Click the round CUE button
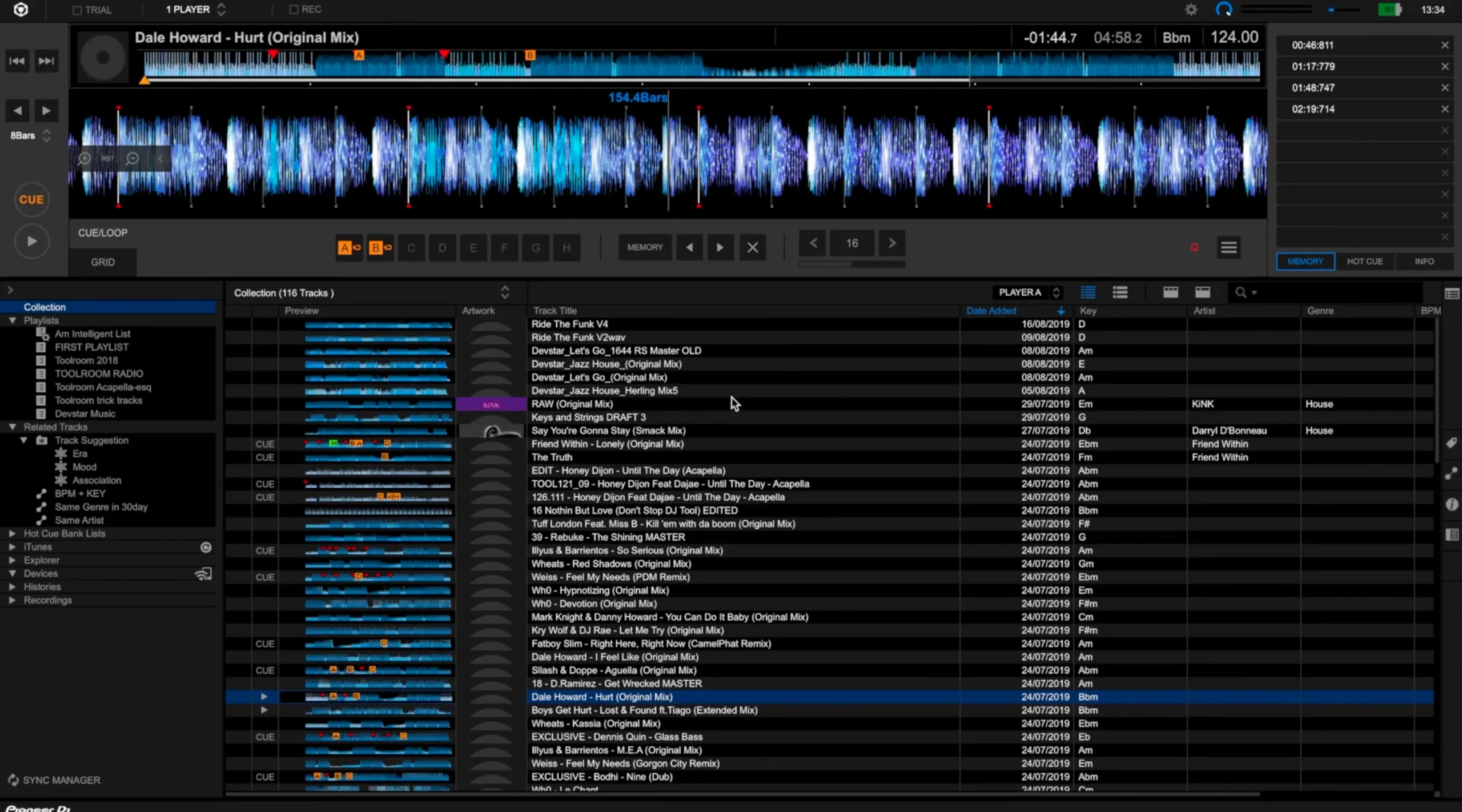The width and height of the screenshot is (1462, 812). point(31,200)
